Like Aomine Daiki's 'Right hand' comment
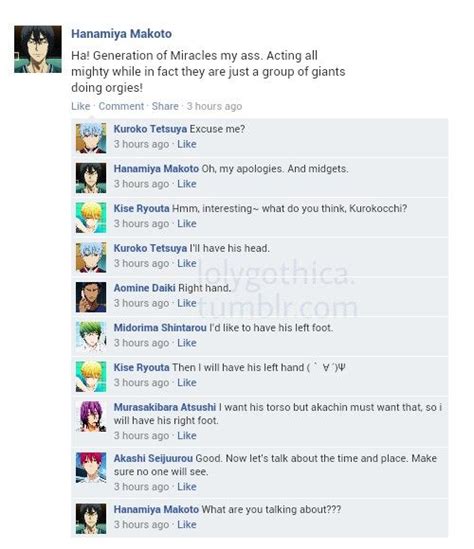 click(x=187, y=303)
